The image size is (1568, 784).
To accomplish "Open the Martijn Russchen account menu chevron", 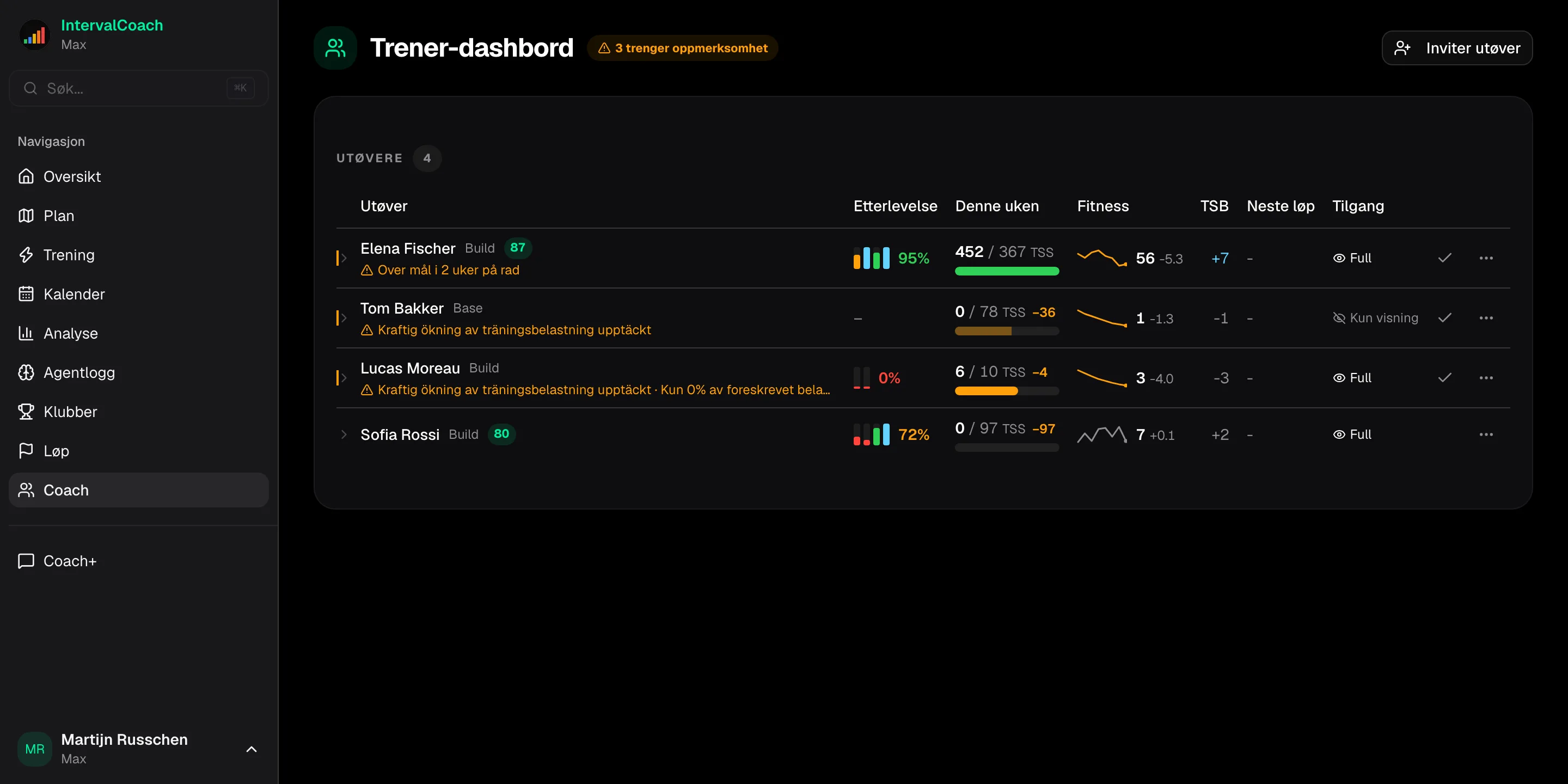I will 252,749.
